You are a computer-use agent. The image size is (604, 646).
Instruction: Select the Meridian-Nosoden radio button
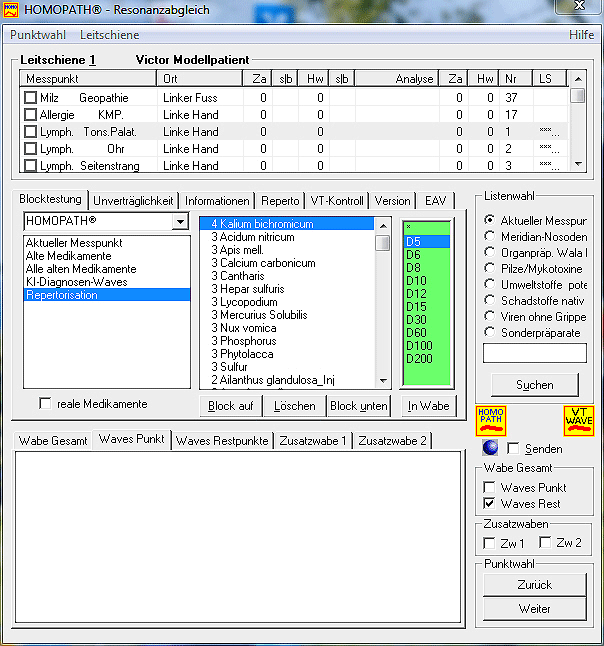pyautogui.click(x=489, y=236)
